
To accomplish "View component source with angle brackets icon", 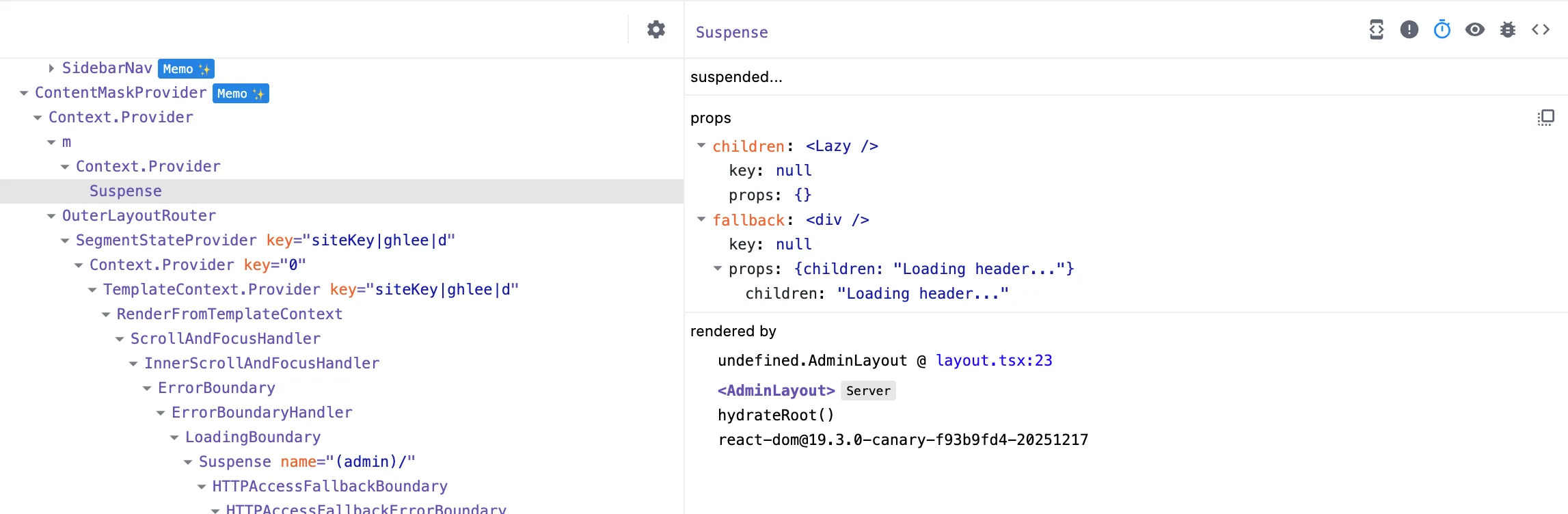I will point(1540,29).
